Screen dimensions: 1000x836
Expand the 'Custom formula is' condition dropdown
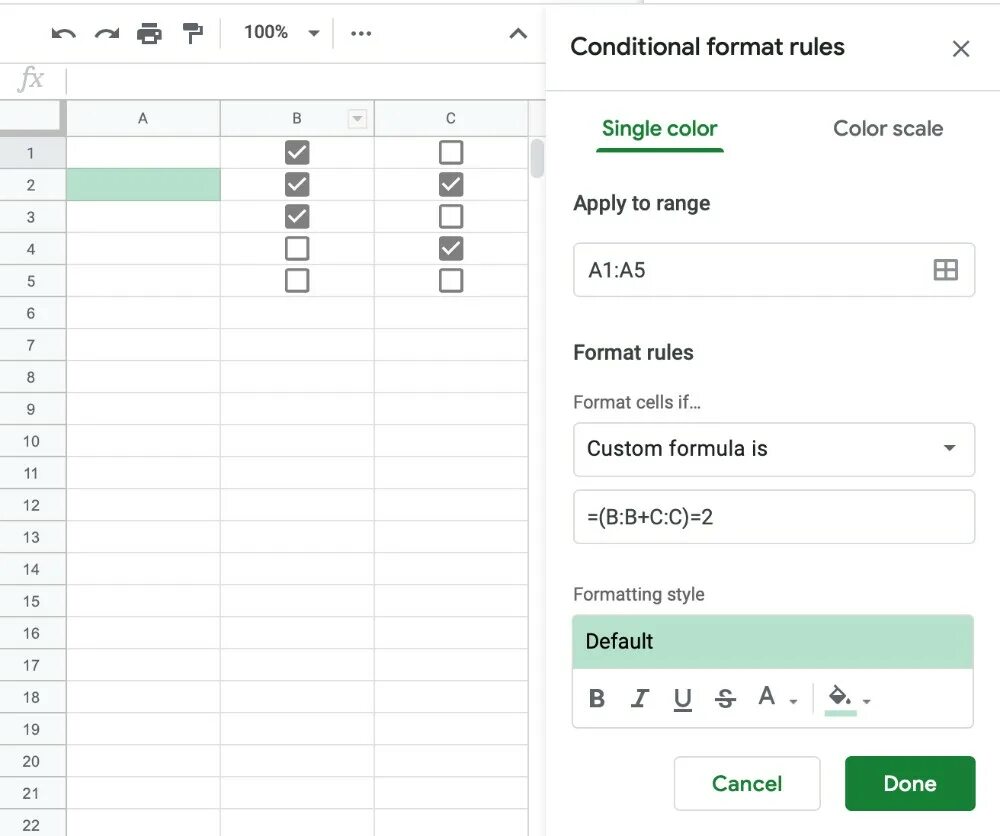tap(949, 449)
